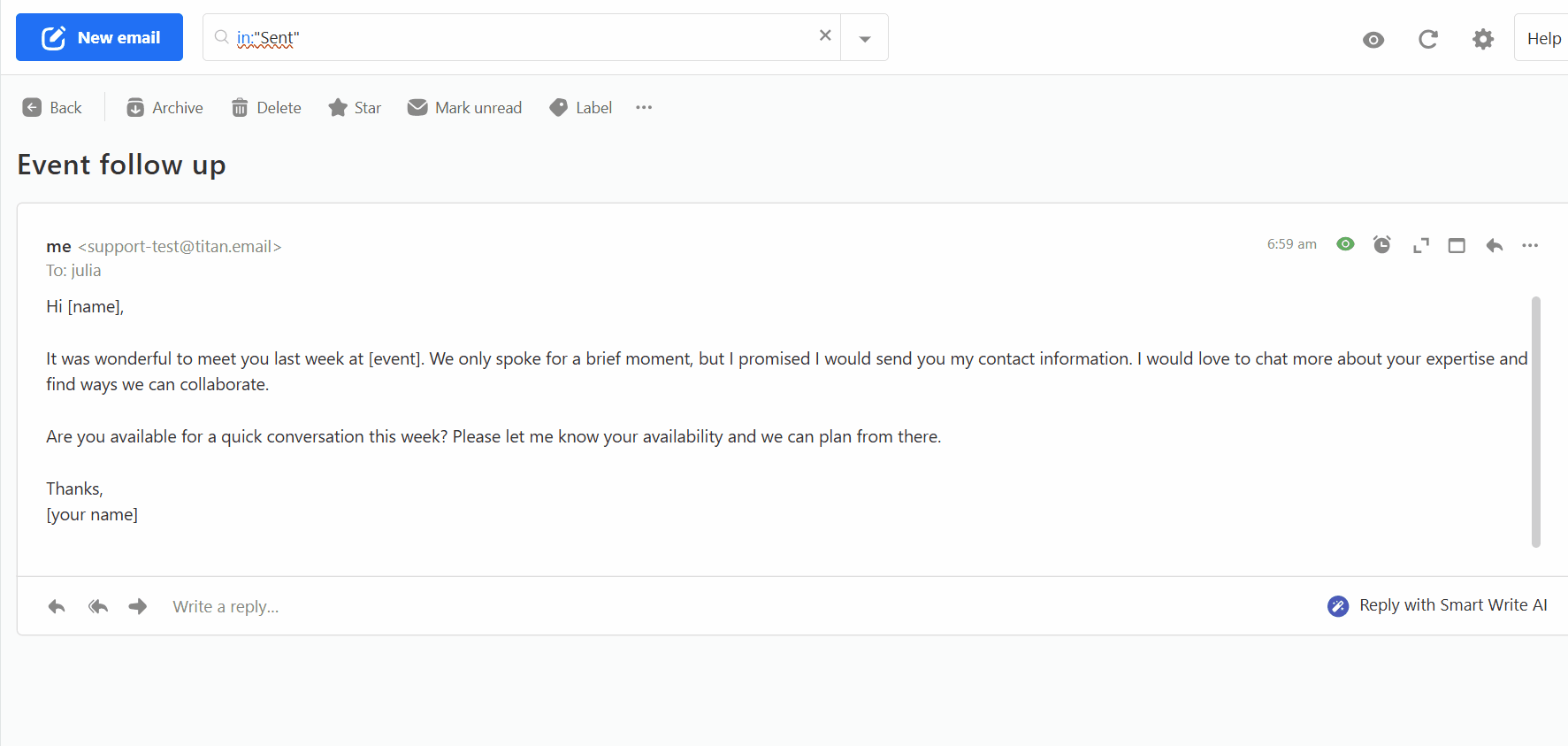The height and width of the screenshot is (746, 1568).
Task: Click the follow-up reminder clock icon
Action: click(1382, 244)
